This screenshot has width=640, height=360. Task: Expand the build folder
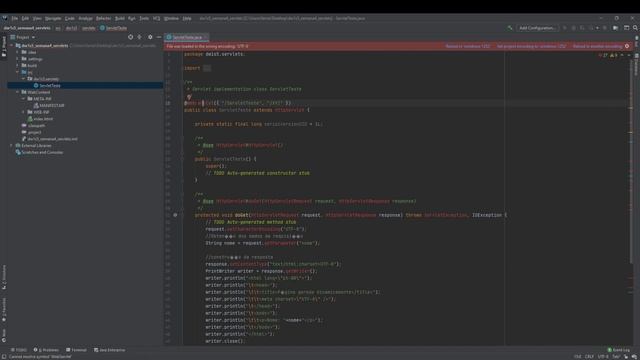click(18, 66)
